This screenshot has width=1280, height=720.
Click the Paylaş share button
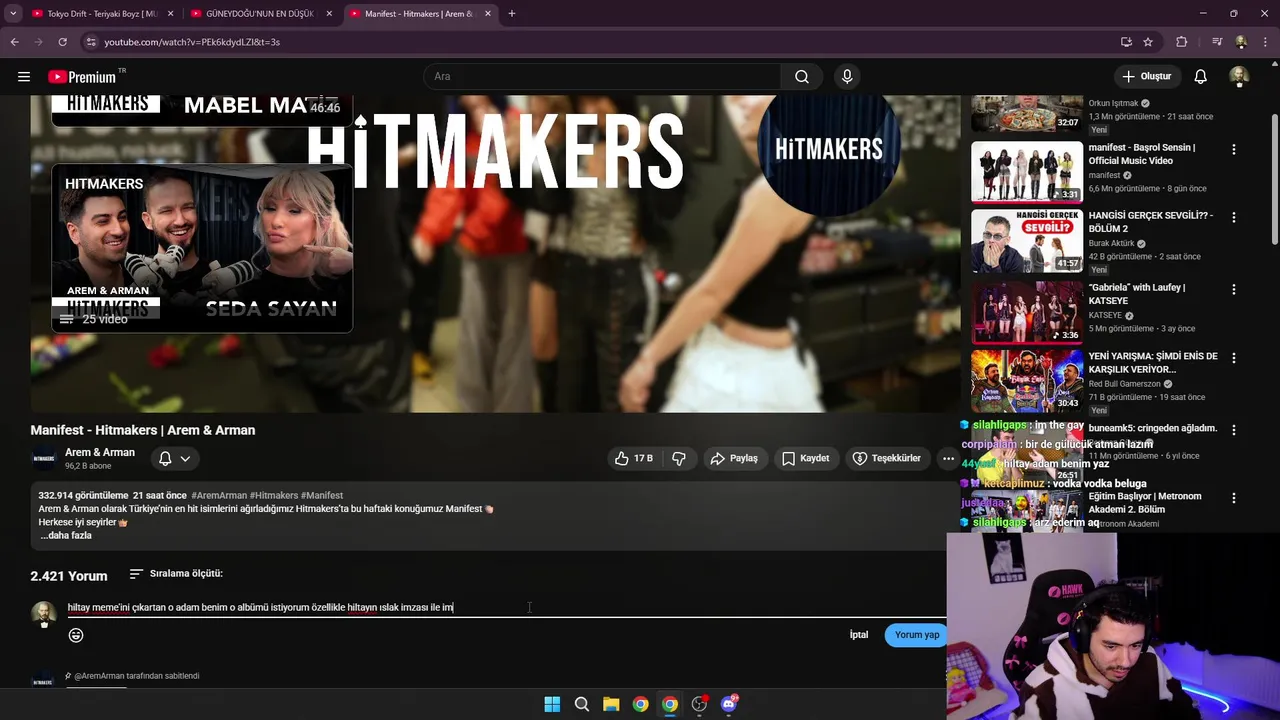click(x=734, y=458)
